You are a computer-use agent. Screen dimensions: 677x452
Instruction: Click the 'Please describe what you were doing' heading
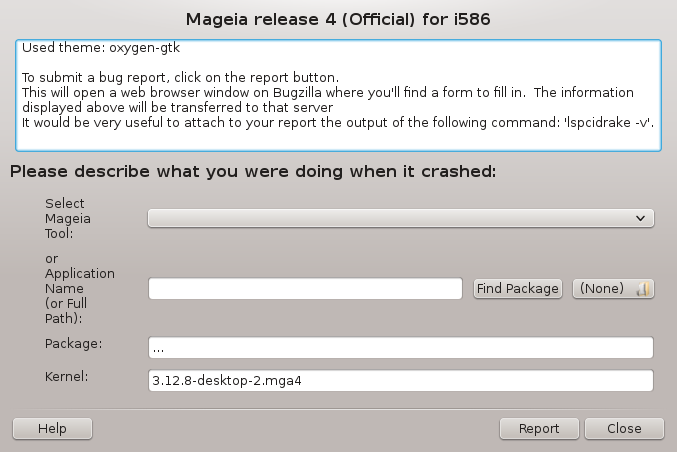click(x=253, y=171)
